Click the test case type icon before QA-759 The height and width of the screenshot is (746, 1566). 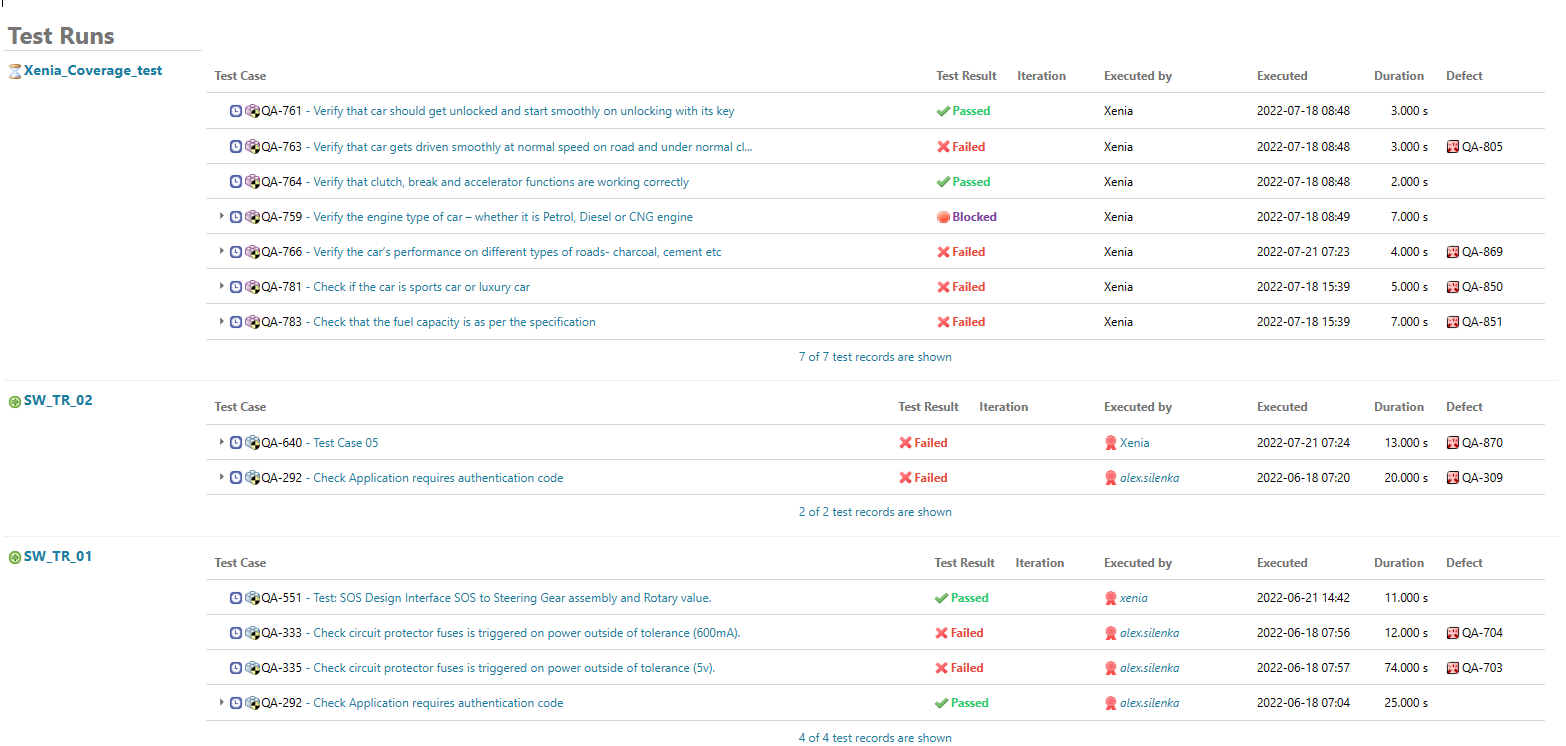pyautogui.click(x=253, y=217)
